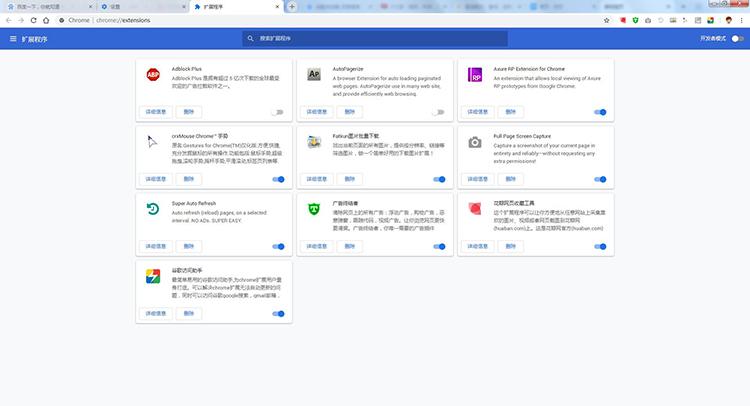
Task: Click the red Huaban icon in browser toolbar
Action: point(623,21)
